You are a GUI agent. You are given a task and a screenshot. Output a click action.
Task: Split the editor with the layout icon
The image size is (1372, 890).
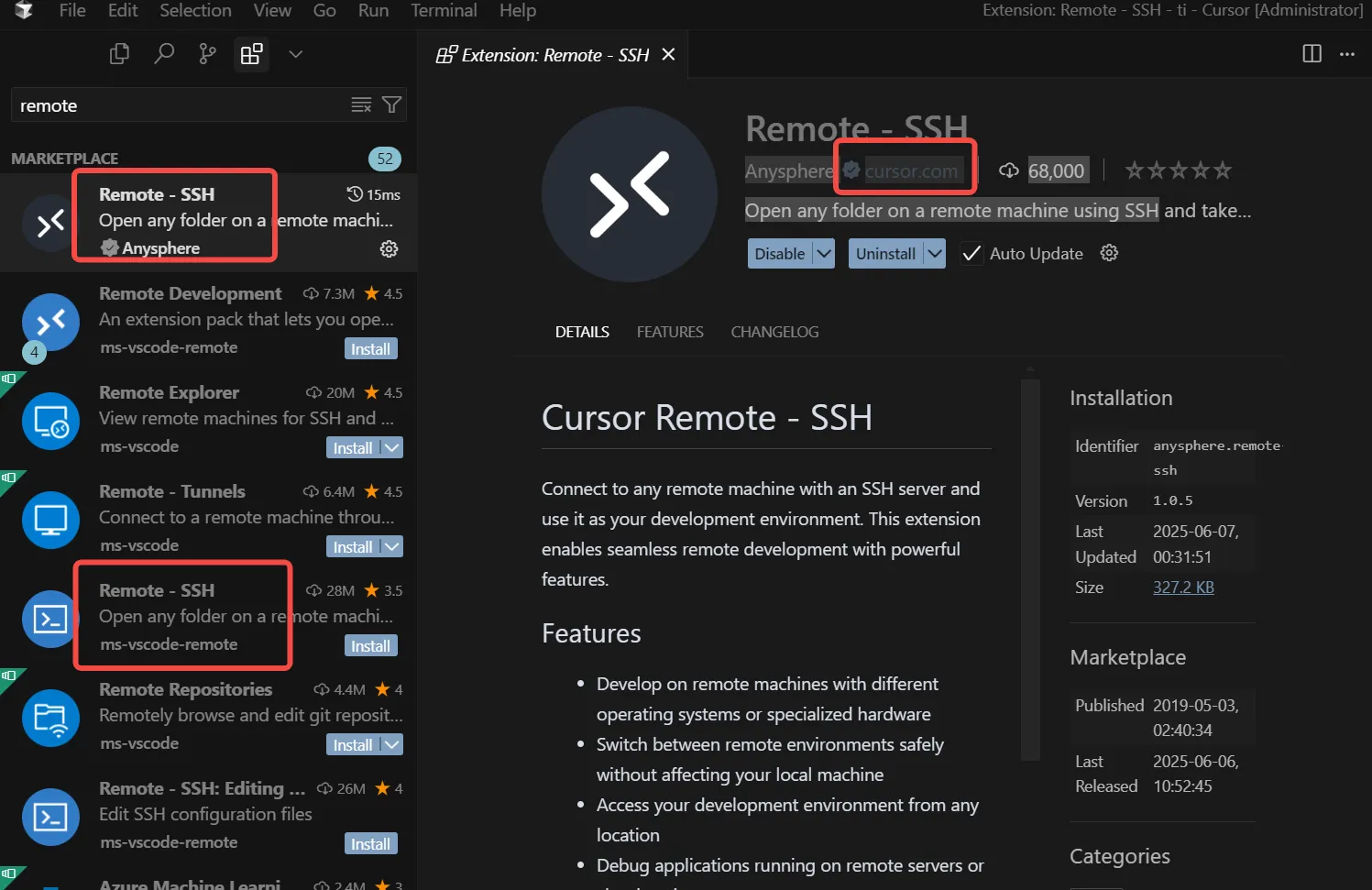click(1312, 54)
